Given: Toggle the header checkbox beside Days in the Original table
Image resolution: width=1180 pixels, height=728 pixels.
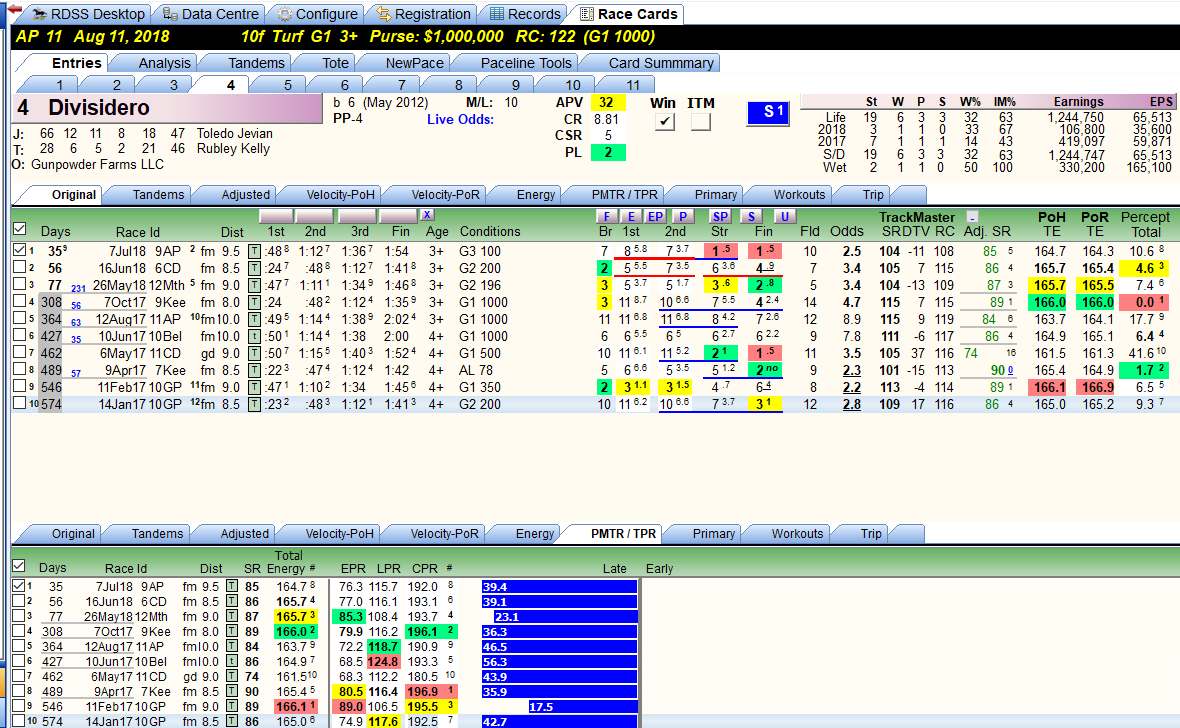Looking at the screenshot, I should pyautogui.click(x=20, y=229).
